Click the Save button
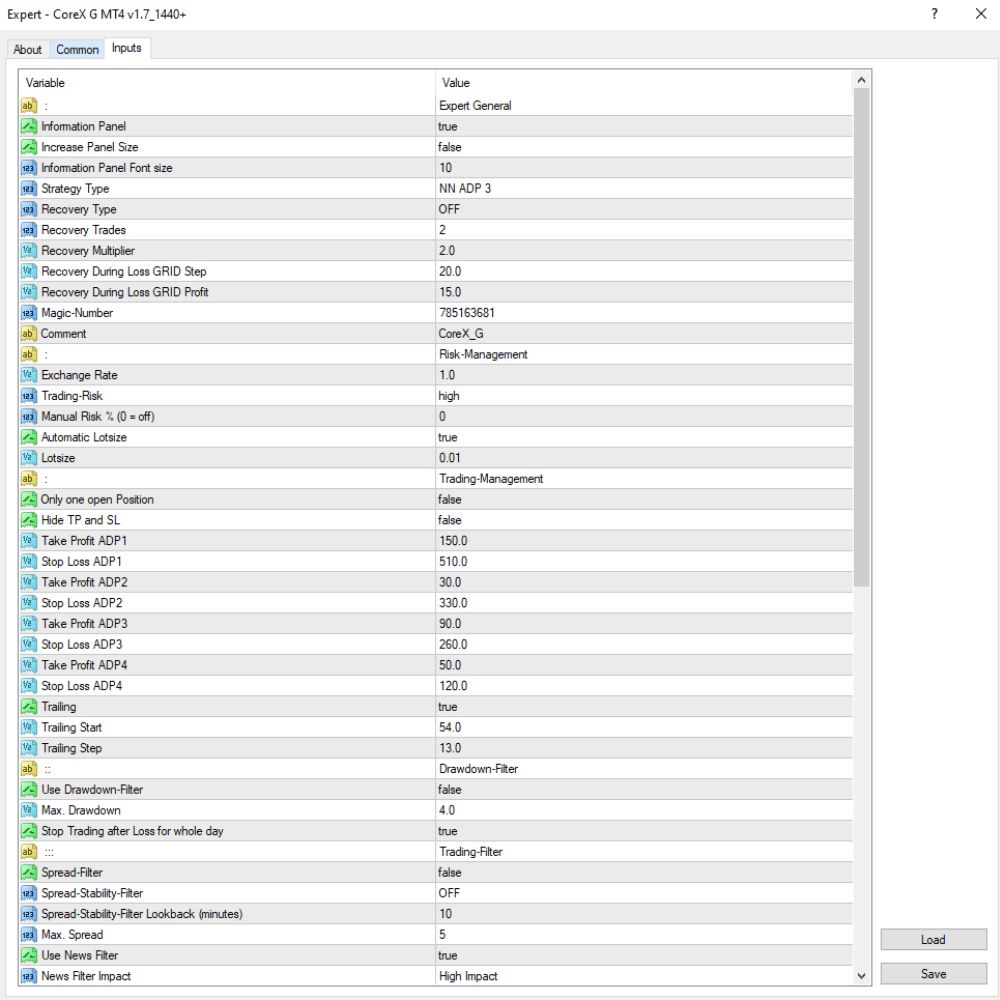Viewport: 1000px width, 1000px height. click(x=933, y=974)
